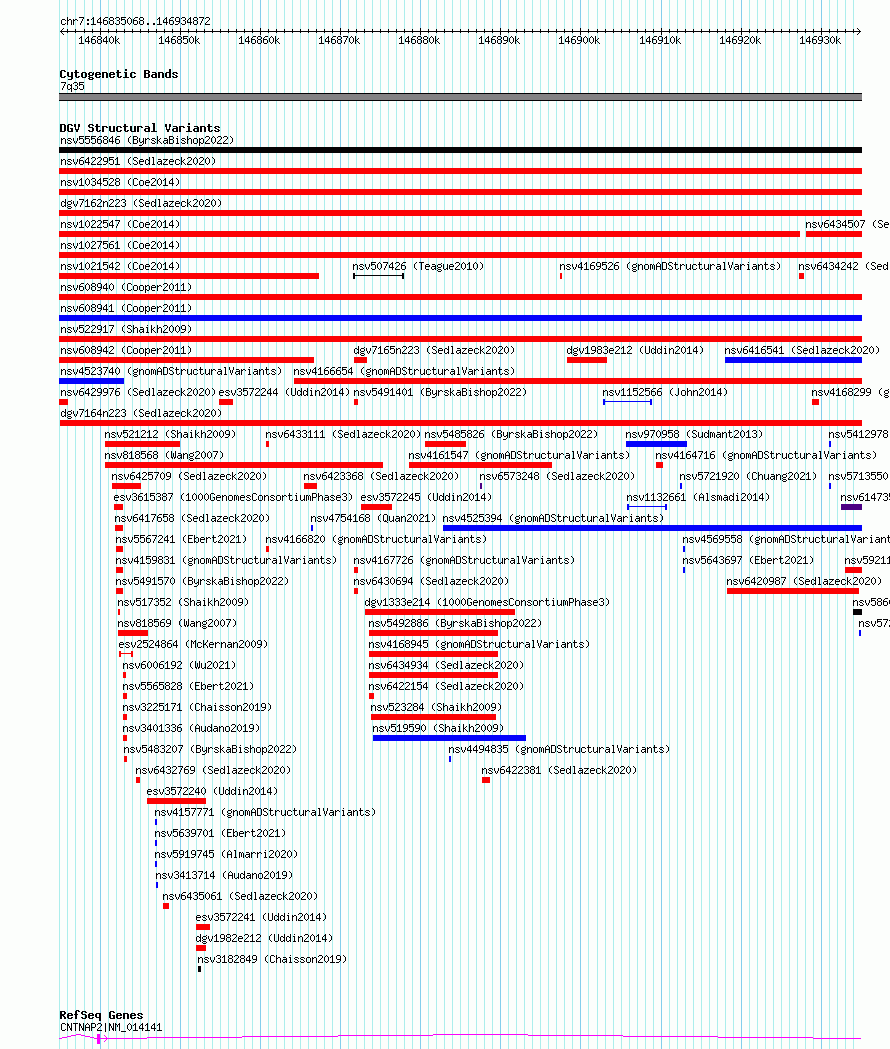Image resolution: width=890 pixels, height=1049 pixels.
Task: Click nsv3225171 (Chaisson2019) label
Action: point(197,707)
